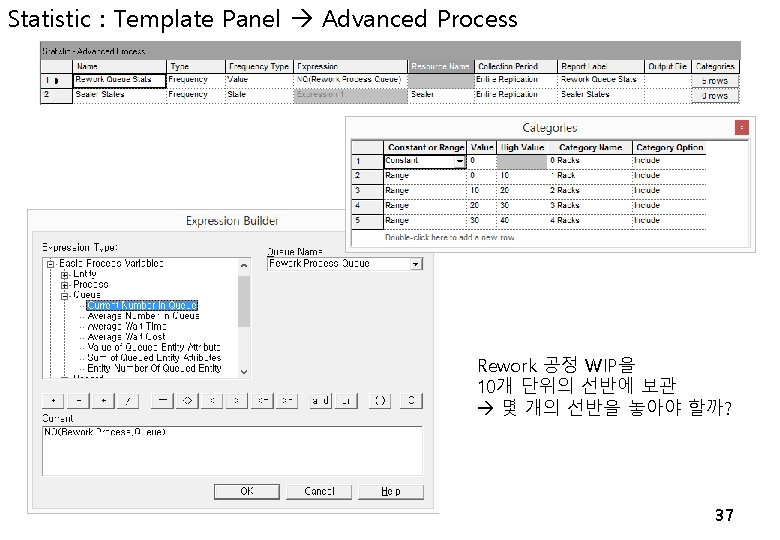Expand the Entity tree node
Screen dimensions: 780x540
click(64, 274)
